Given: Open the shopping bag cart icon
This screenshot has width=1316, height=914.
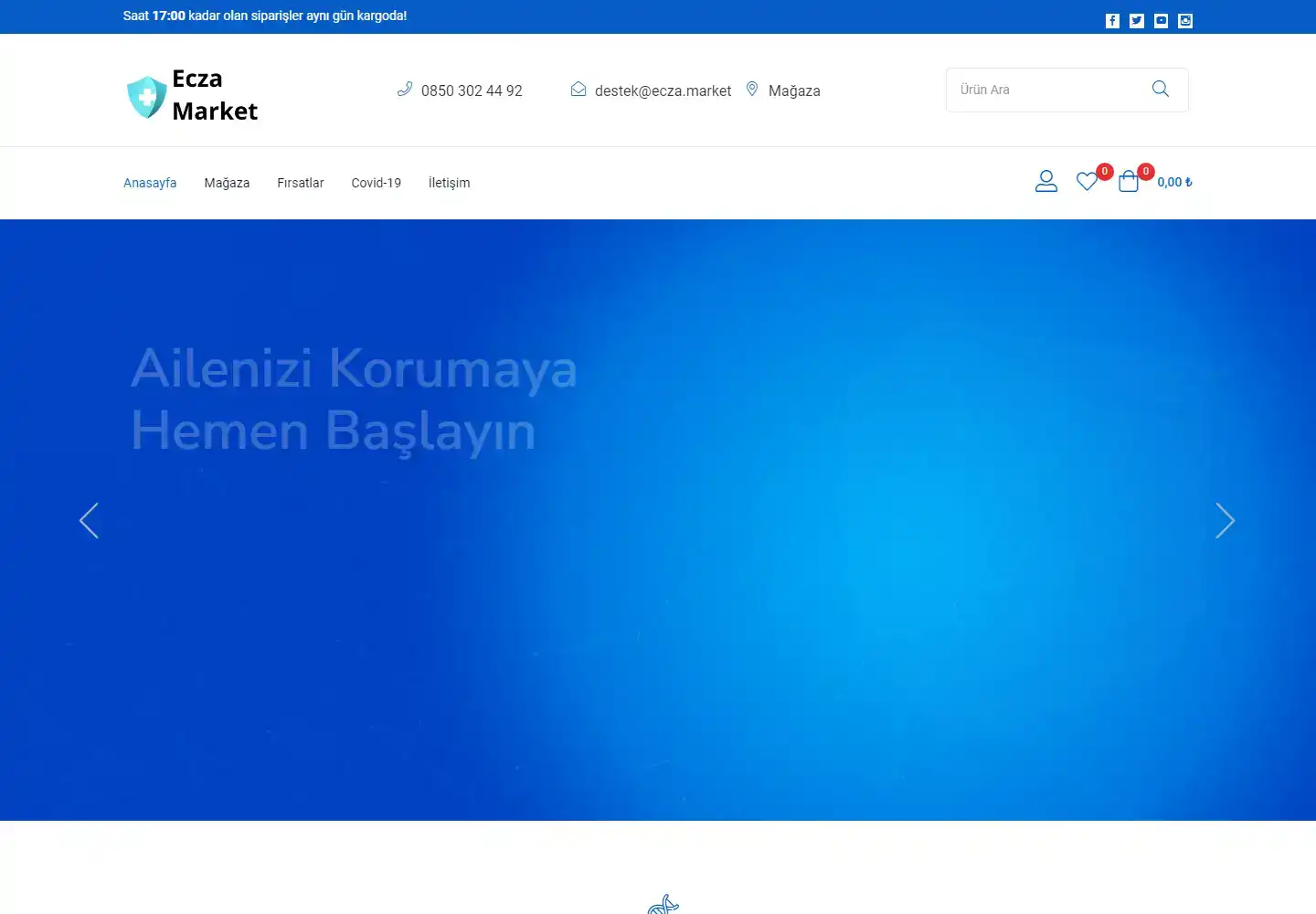Looking at the screenshot, I should click(x=1129, y=181).
